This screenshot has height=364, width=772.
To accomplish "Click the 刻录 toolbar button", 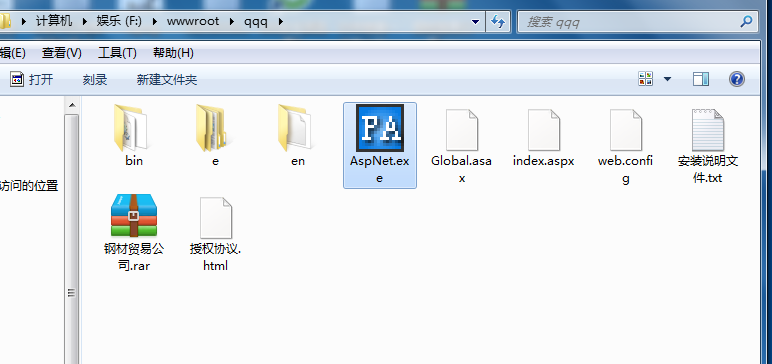I will 95,79.
